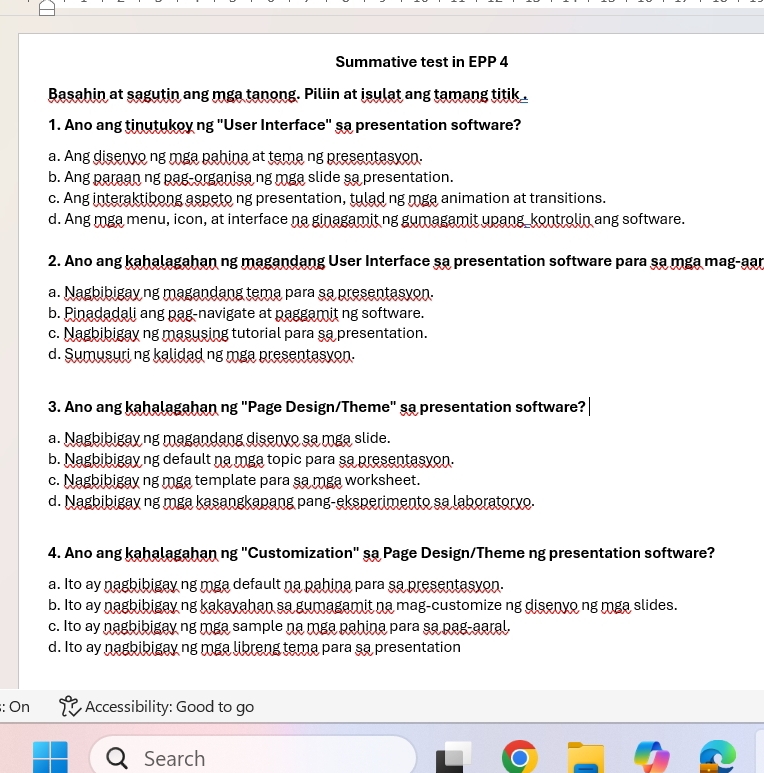The width and height of the screenshot is (764, 773).
Task: Open Microsoft Edge from taskbar
Action: 718,757
